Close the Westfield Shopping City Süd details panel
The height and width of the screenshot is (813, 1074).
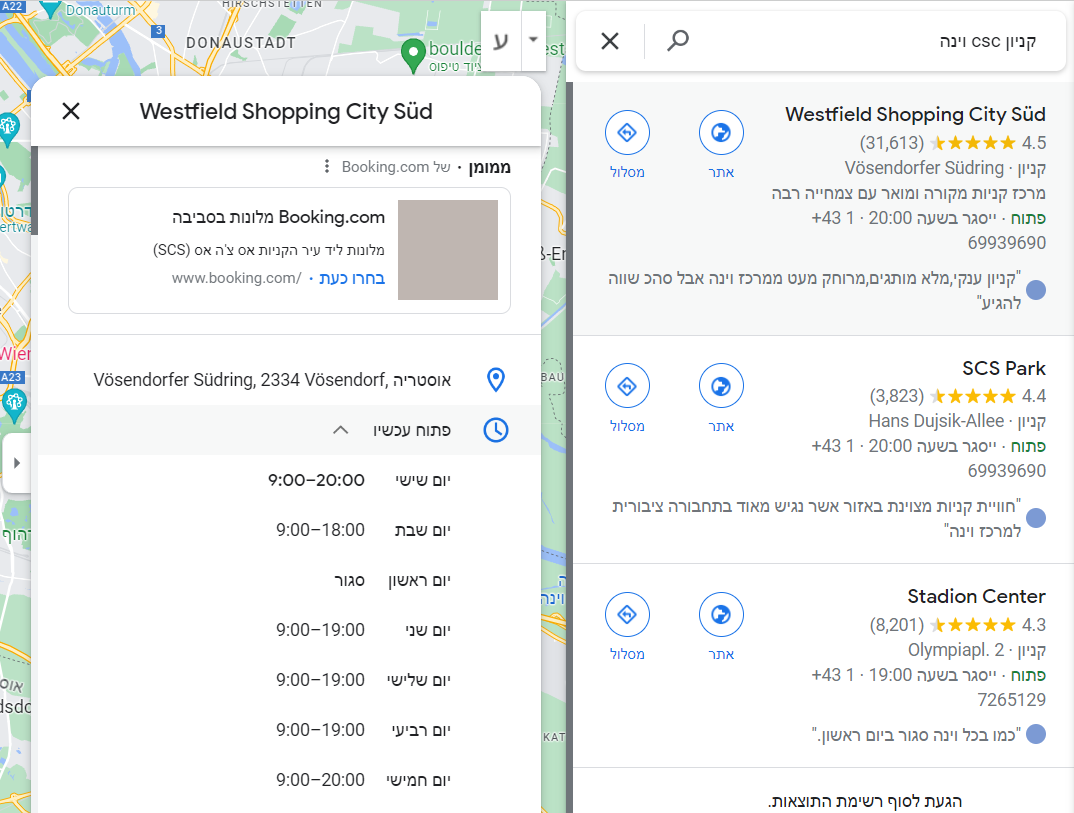click(x=71, y=111)
